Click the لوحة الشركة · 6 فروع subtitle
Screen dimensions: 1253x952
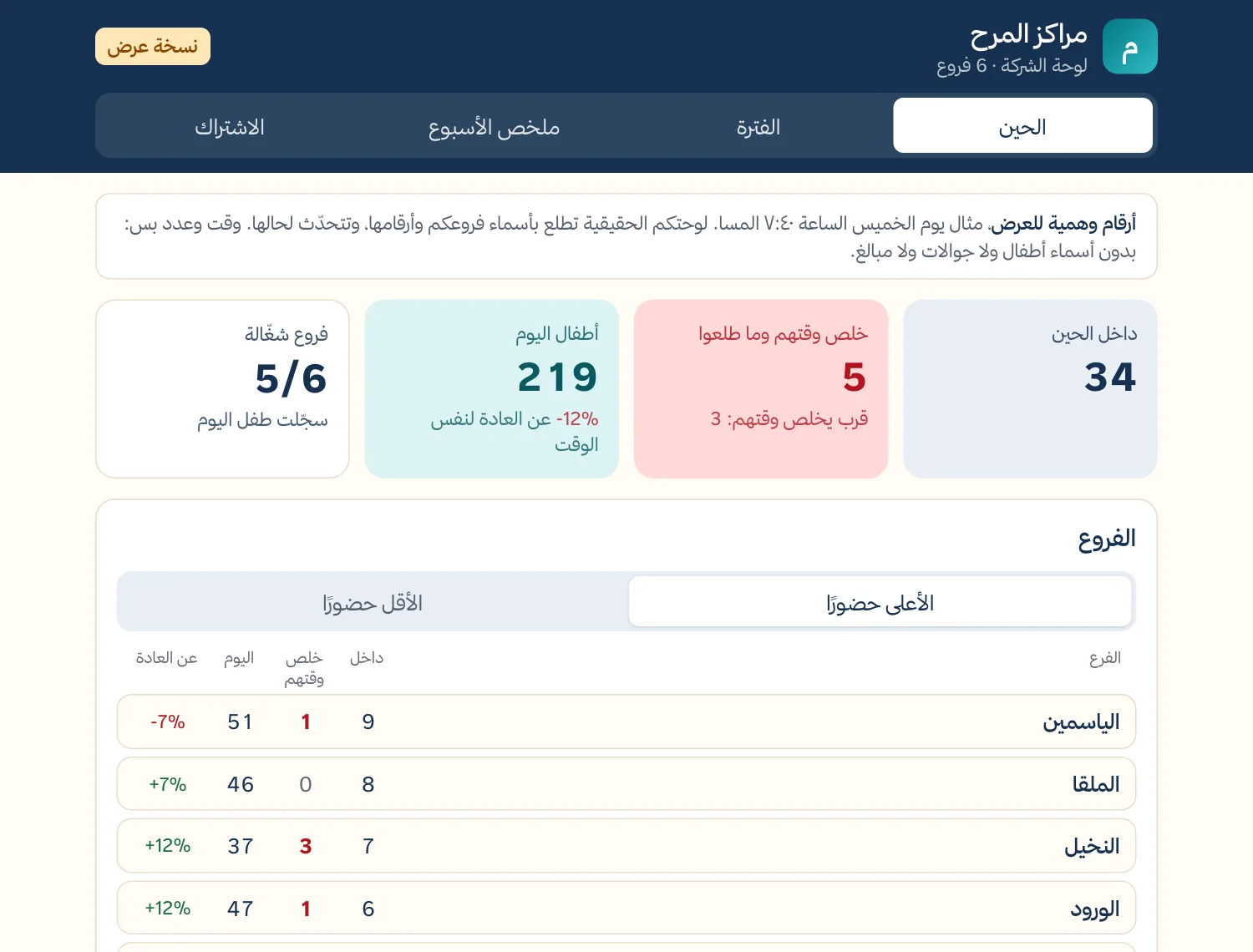click(x=1012, y=65)
